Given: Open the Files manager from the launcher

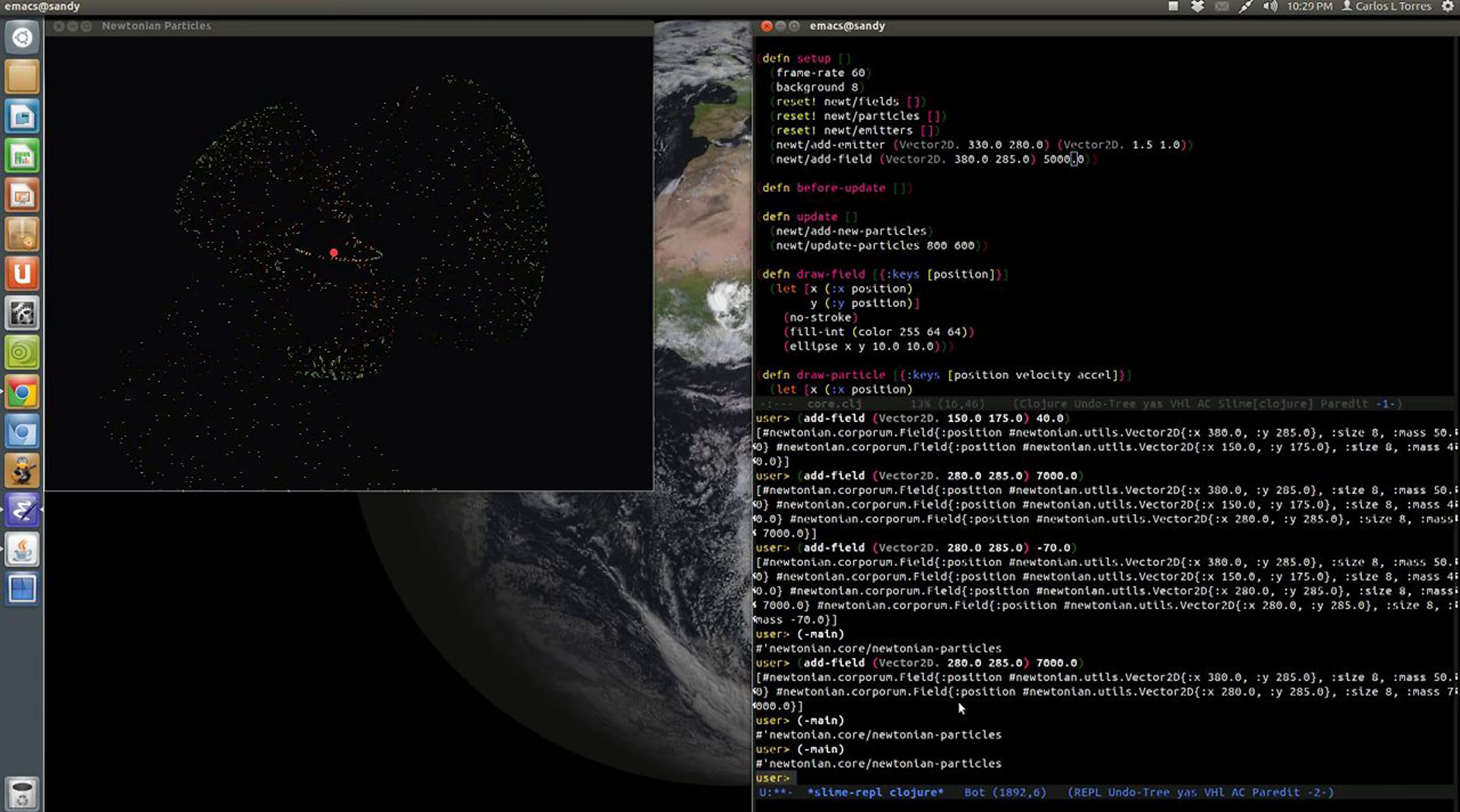Looking at the screenshot, I should tap(22, 77).
